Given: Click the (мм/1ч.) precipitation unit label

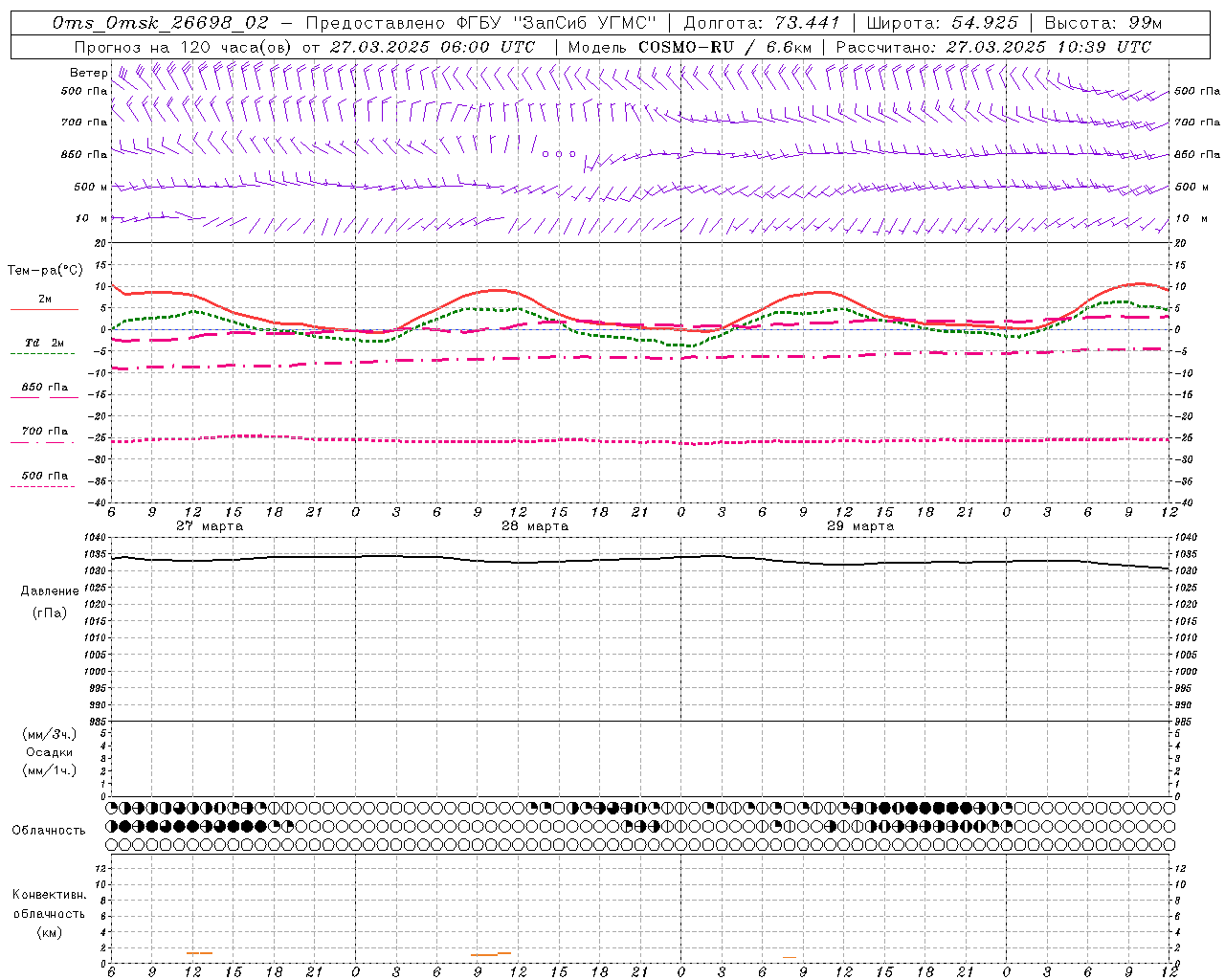Looking at the screenshot, I should (50, 770).
